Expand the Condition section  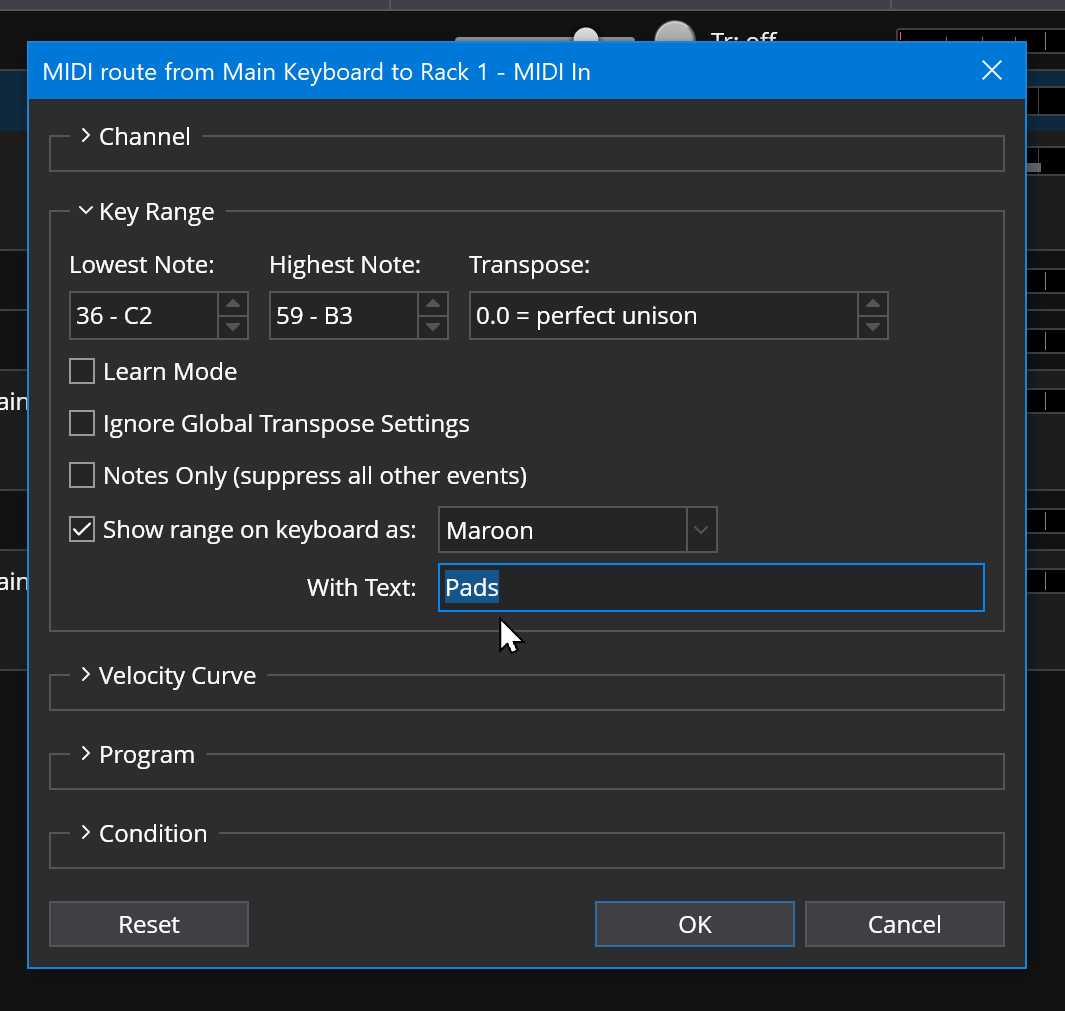pyautogui.click(x=85, y=833)
